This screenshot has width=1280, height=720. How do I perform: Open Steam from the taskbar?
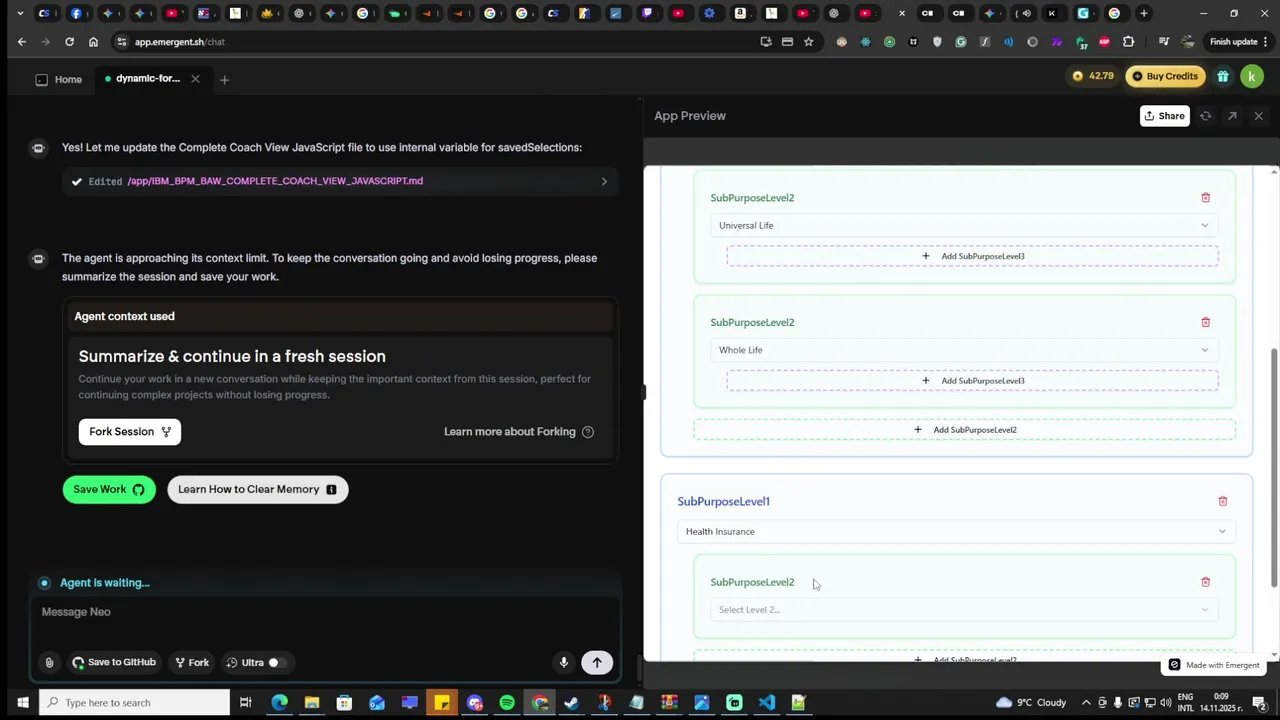pyautogui.click(x=571, y=702)
